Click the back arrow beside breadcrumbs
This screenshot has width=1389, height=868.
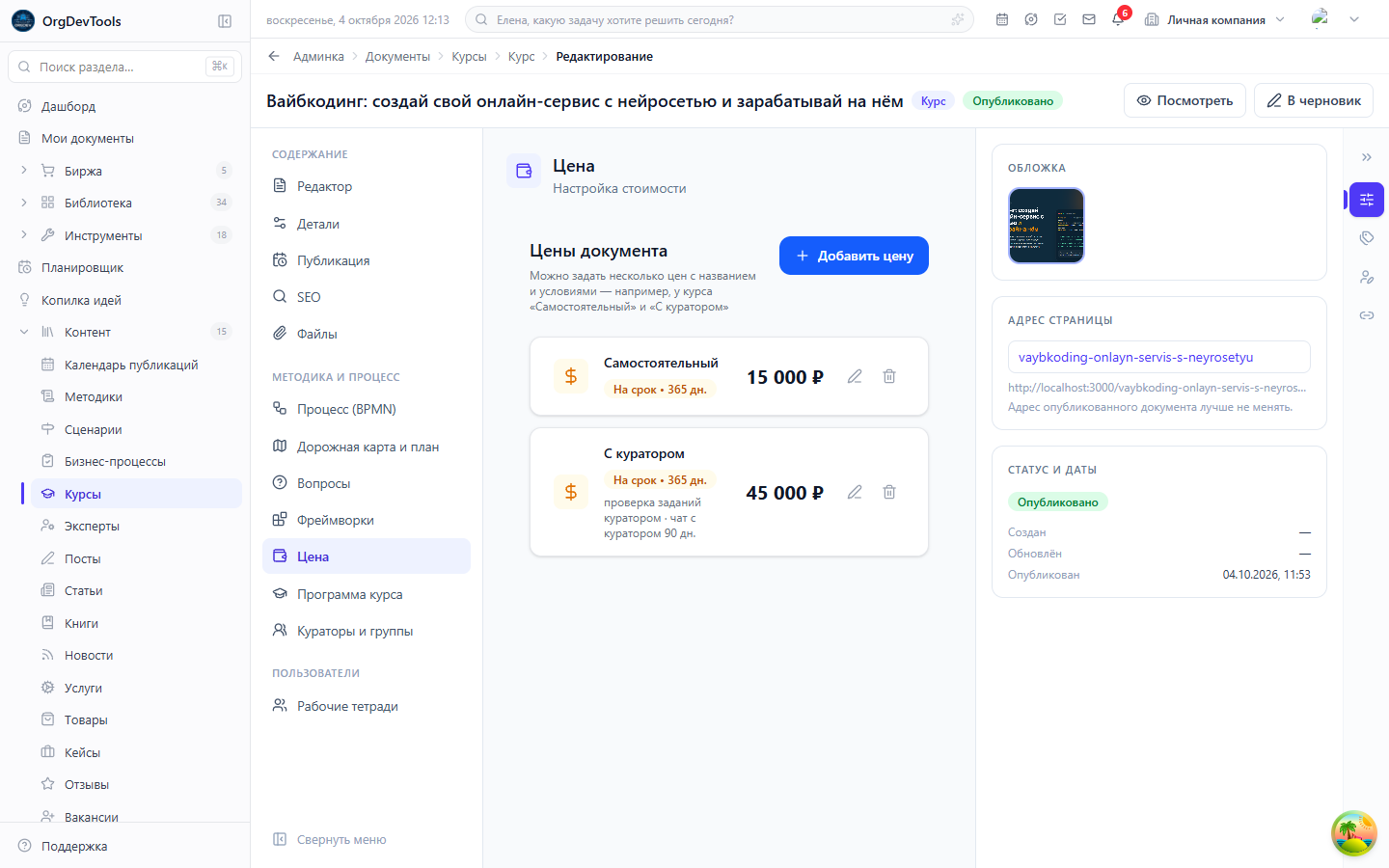[274, 56]
